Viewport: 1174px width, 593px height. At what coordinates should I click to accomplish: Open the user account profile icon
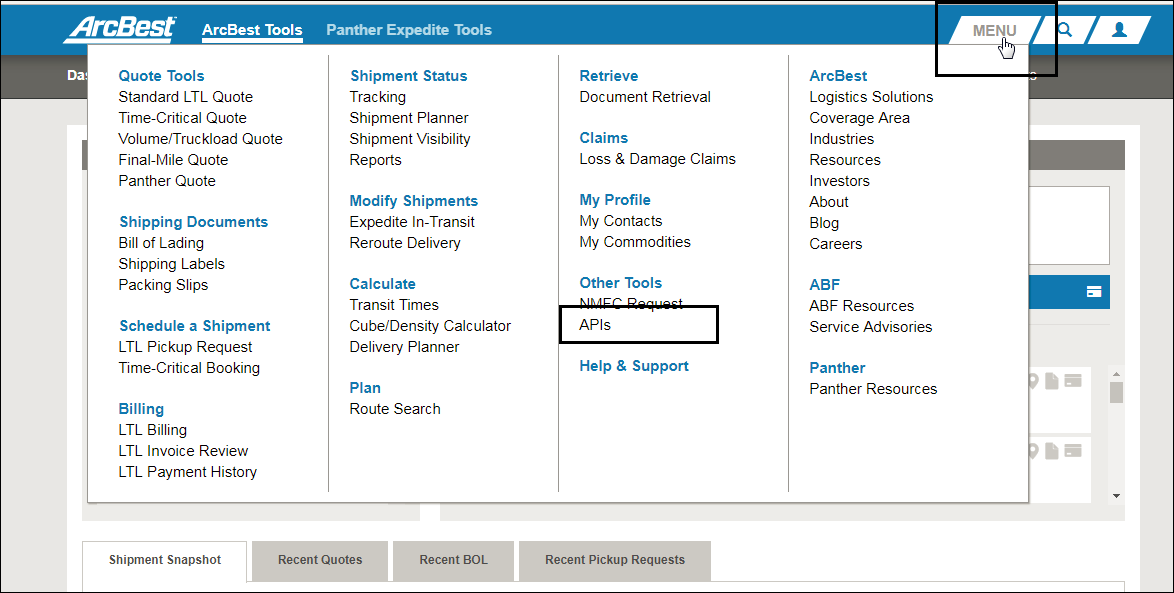[1119, 30]
